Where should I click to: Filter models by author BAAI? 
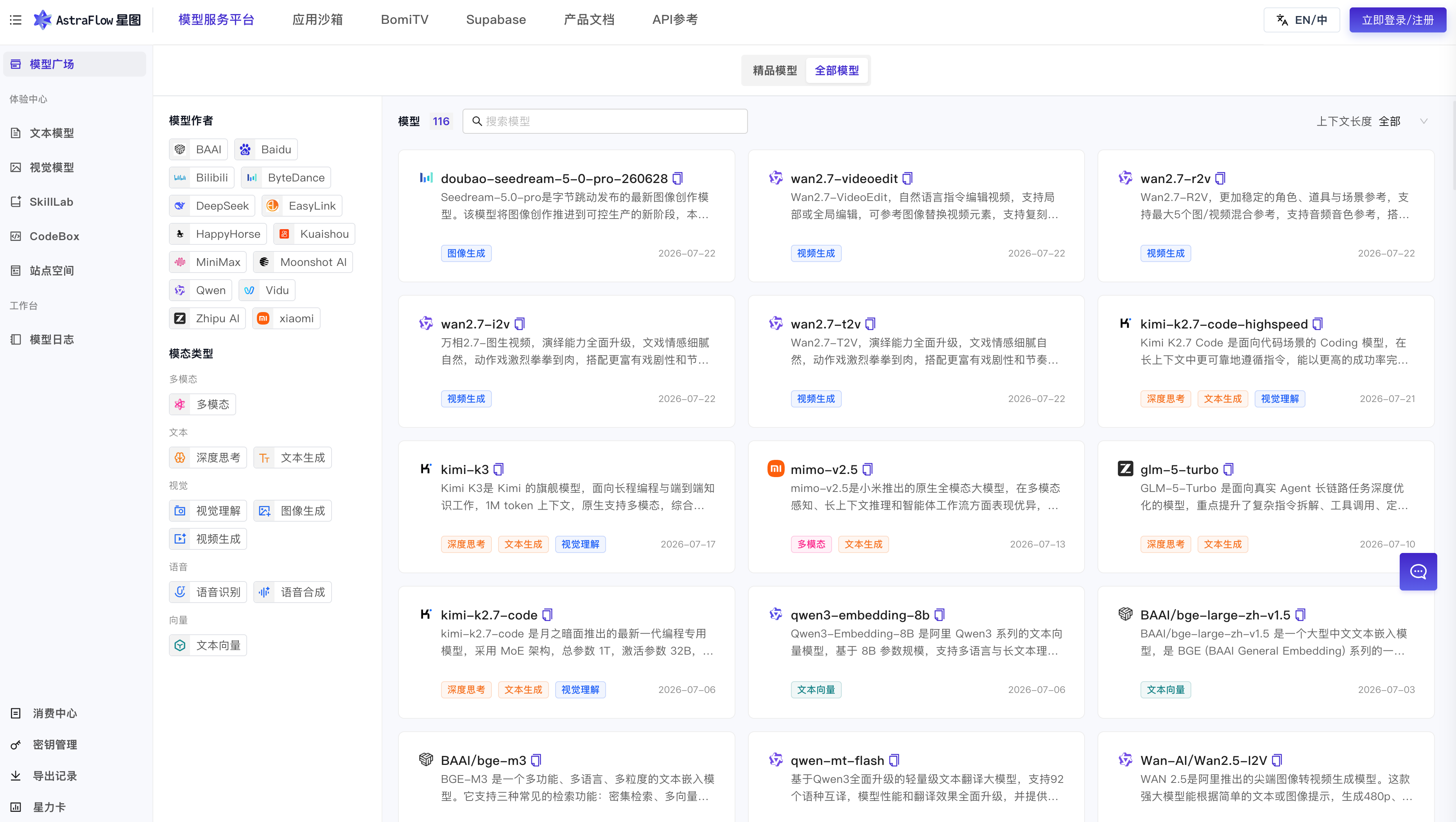pos(198,149)
